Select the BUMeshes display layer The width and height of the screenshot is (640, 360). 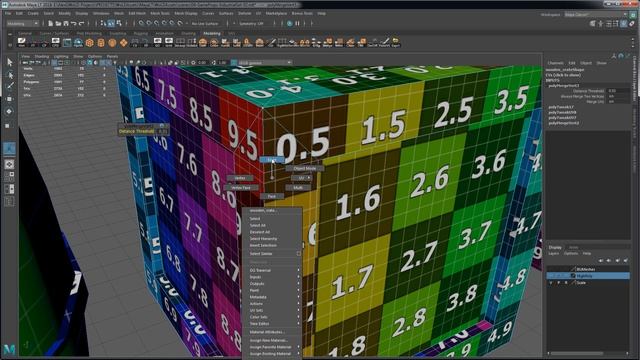tap(588, 269)
